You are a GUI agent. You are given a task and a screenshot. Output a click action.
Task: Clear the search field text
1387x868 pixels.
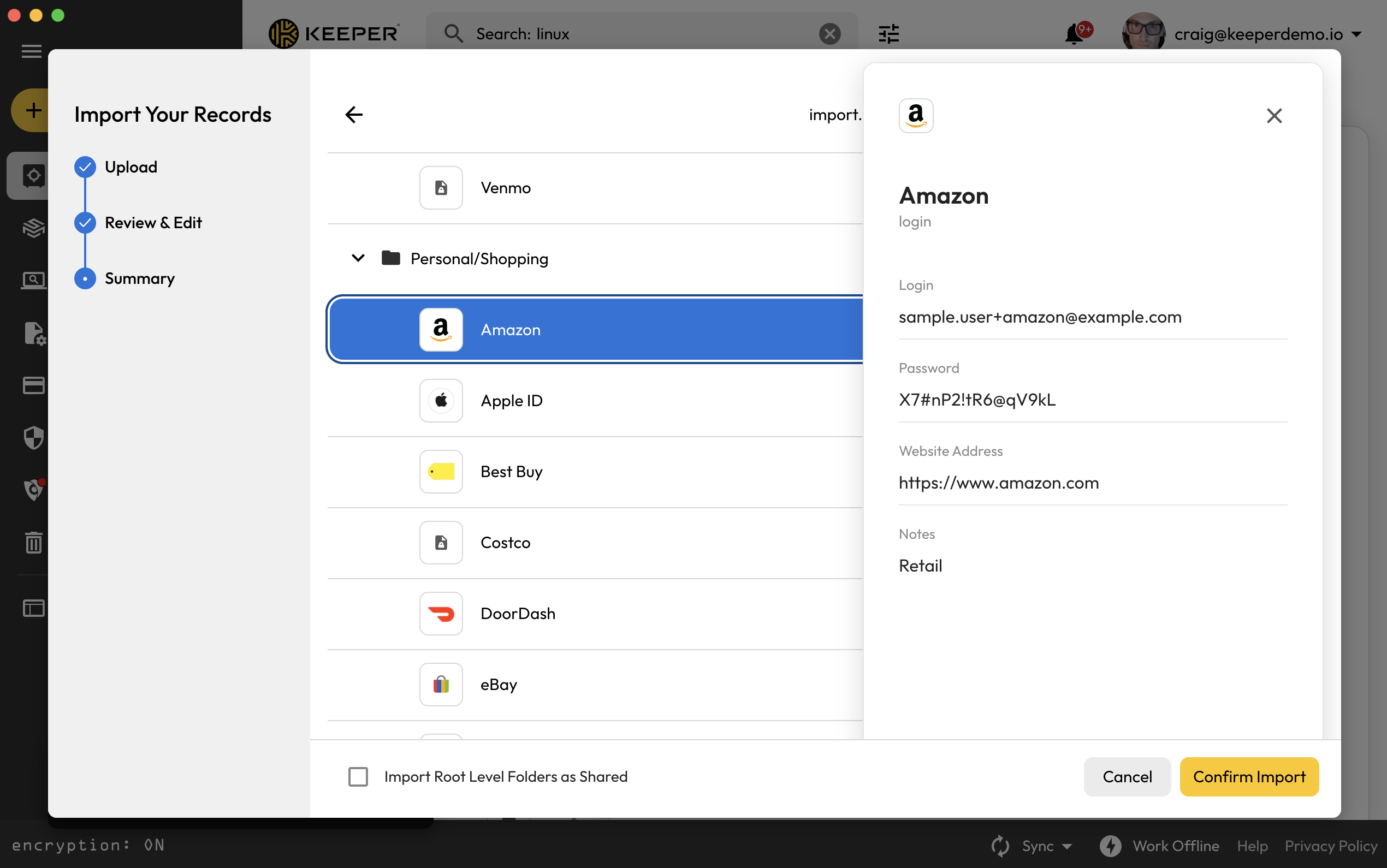[829, 34]
